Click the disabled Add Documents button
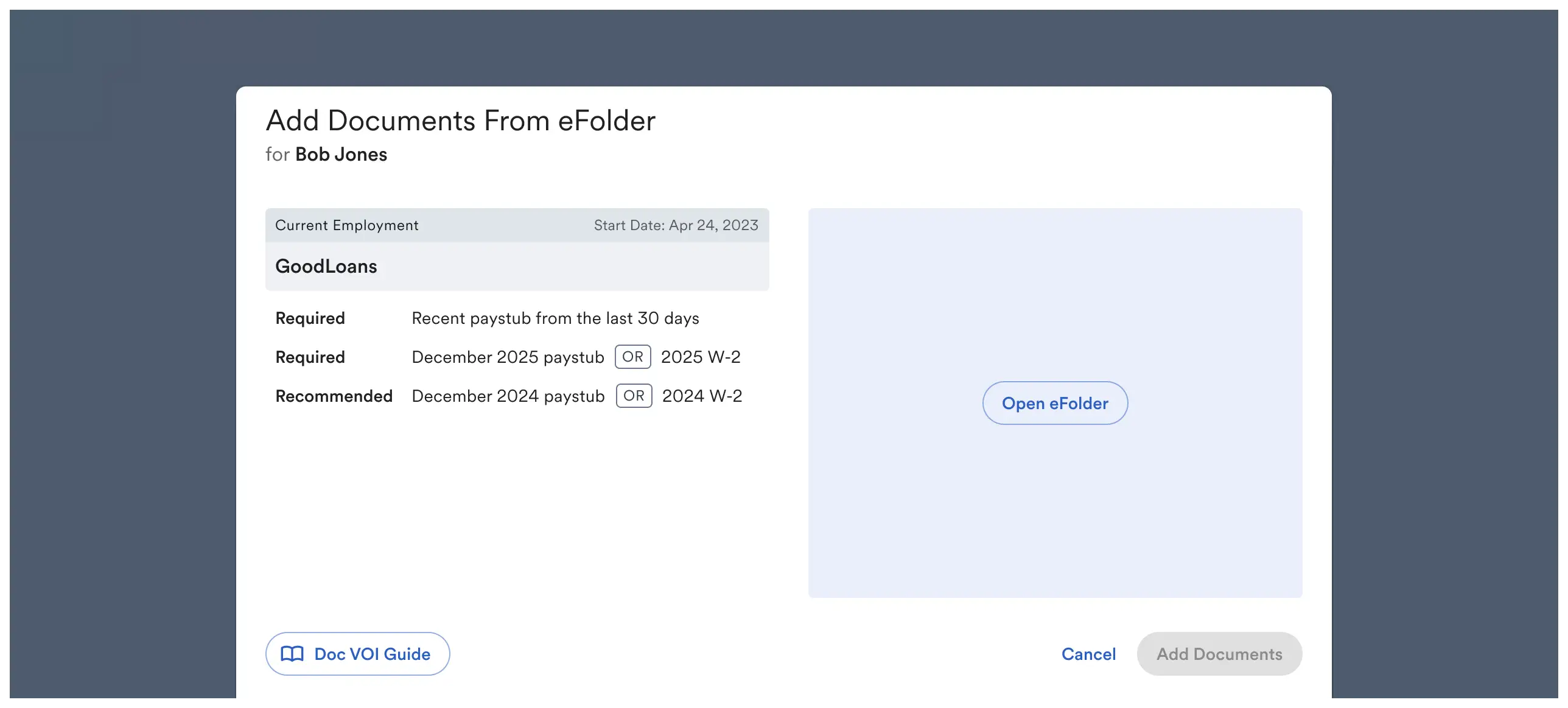1568x708 pixels. 1219,654
